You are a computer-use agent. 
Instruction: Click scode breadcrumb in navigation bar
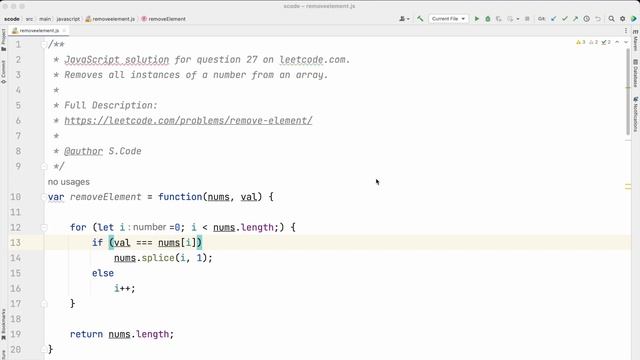12,19
